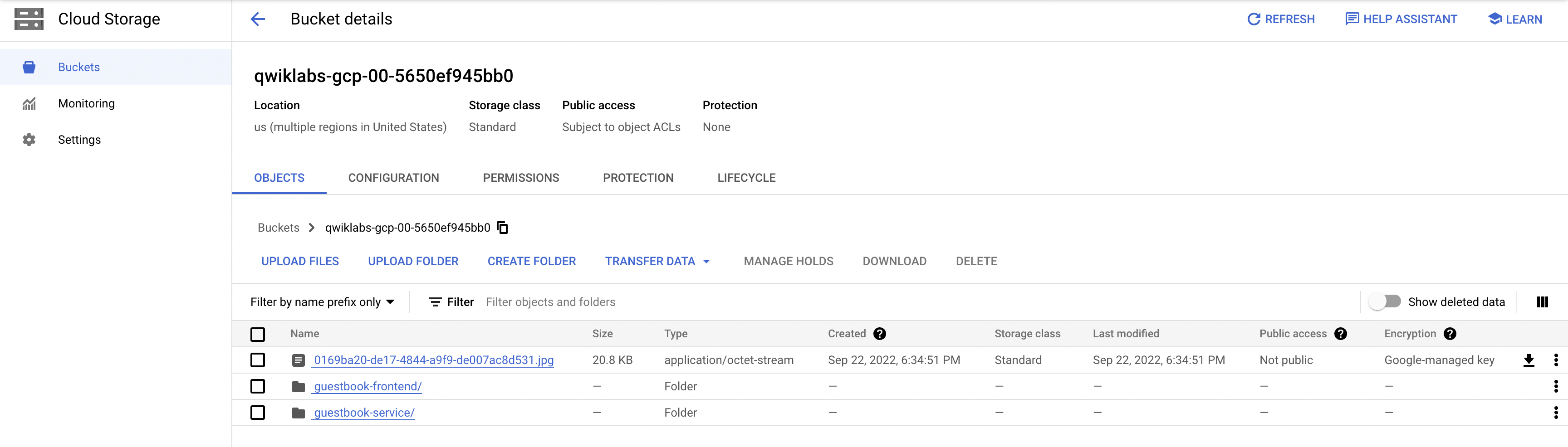
Task: Click the 'Not public' access value
Action: pos(1285,360)
